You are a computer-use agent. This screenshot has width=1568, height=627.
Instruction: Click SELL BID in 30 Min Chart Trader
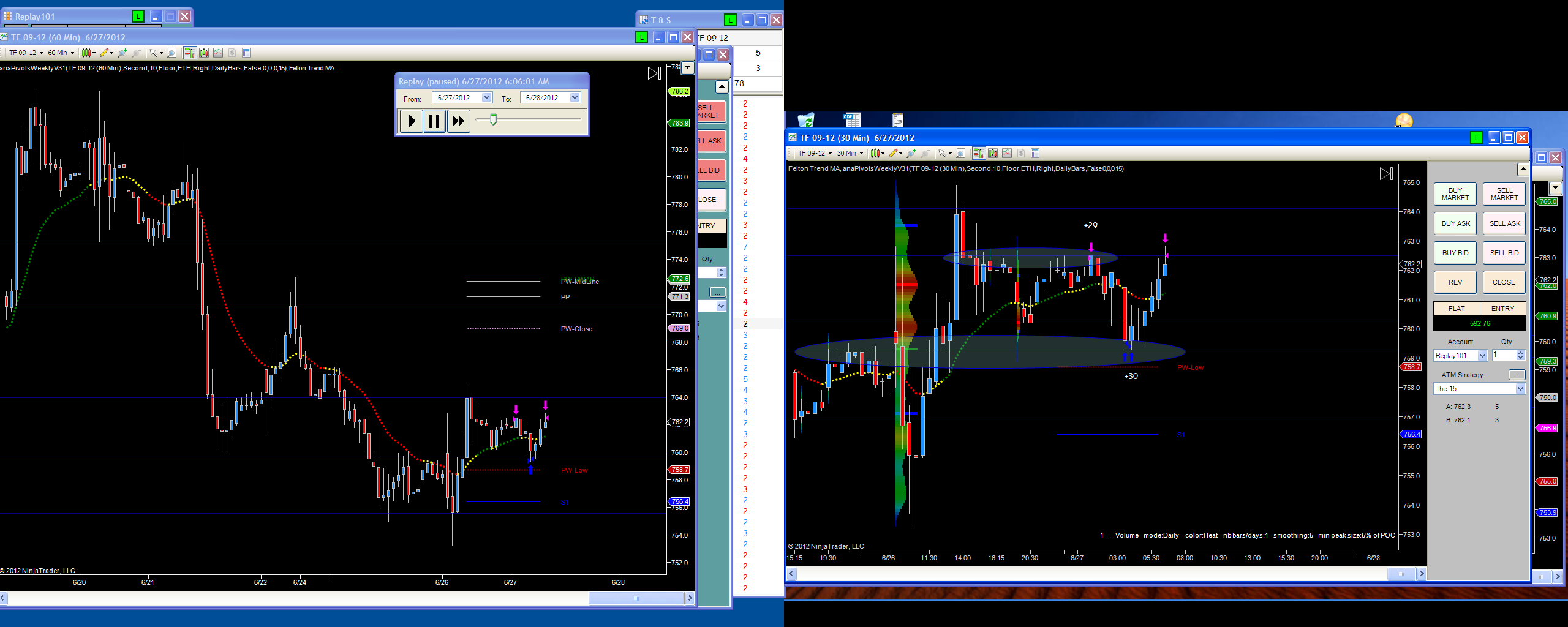(1504, 253)
